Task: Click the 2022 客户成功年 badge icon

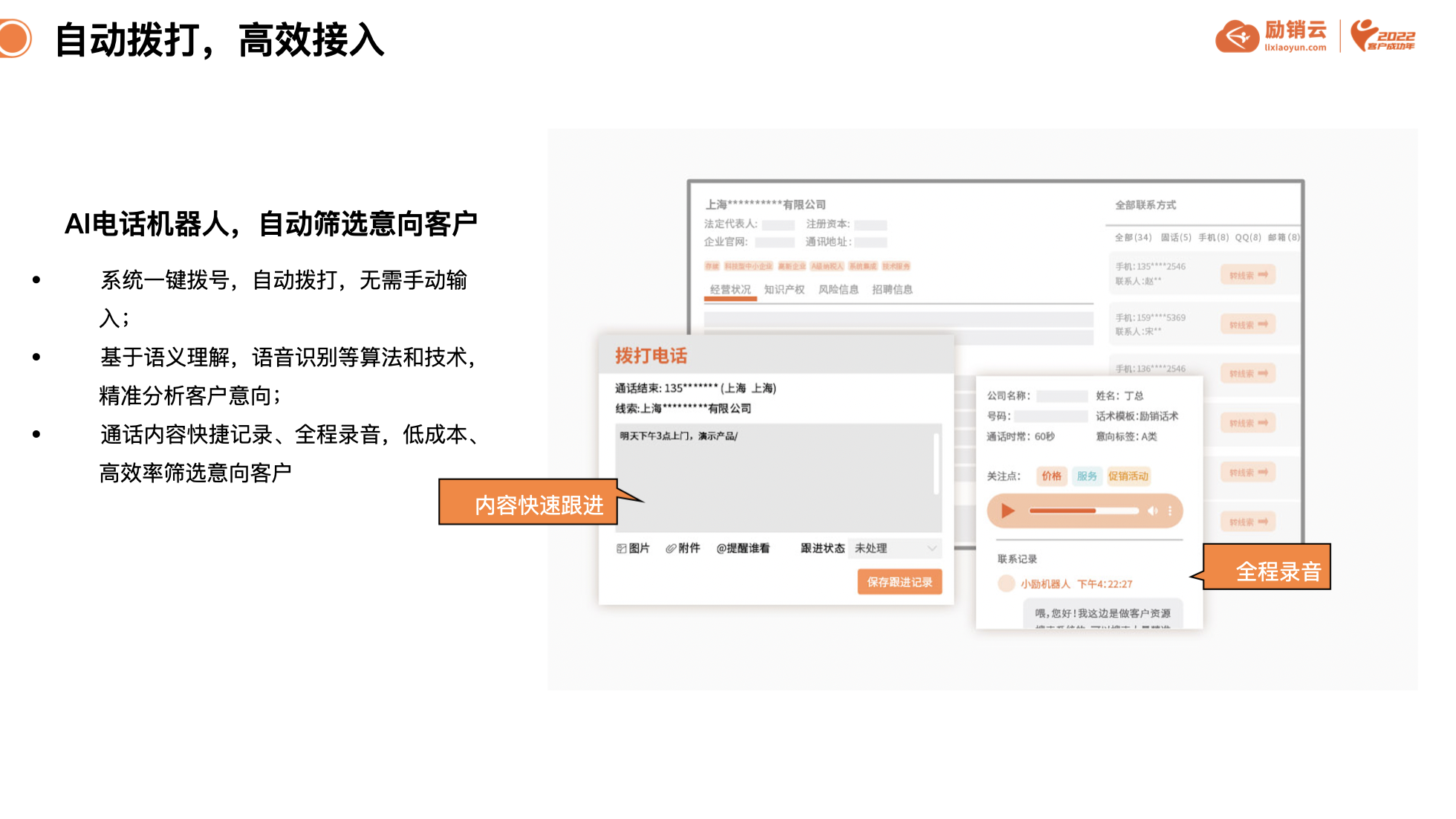Action: [1383, 36]
